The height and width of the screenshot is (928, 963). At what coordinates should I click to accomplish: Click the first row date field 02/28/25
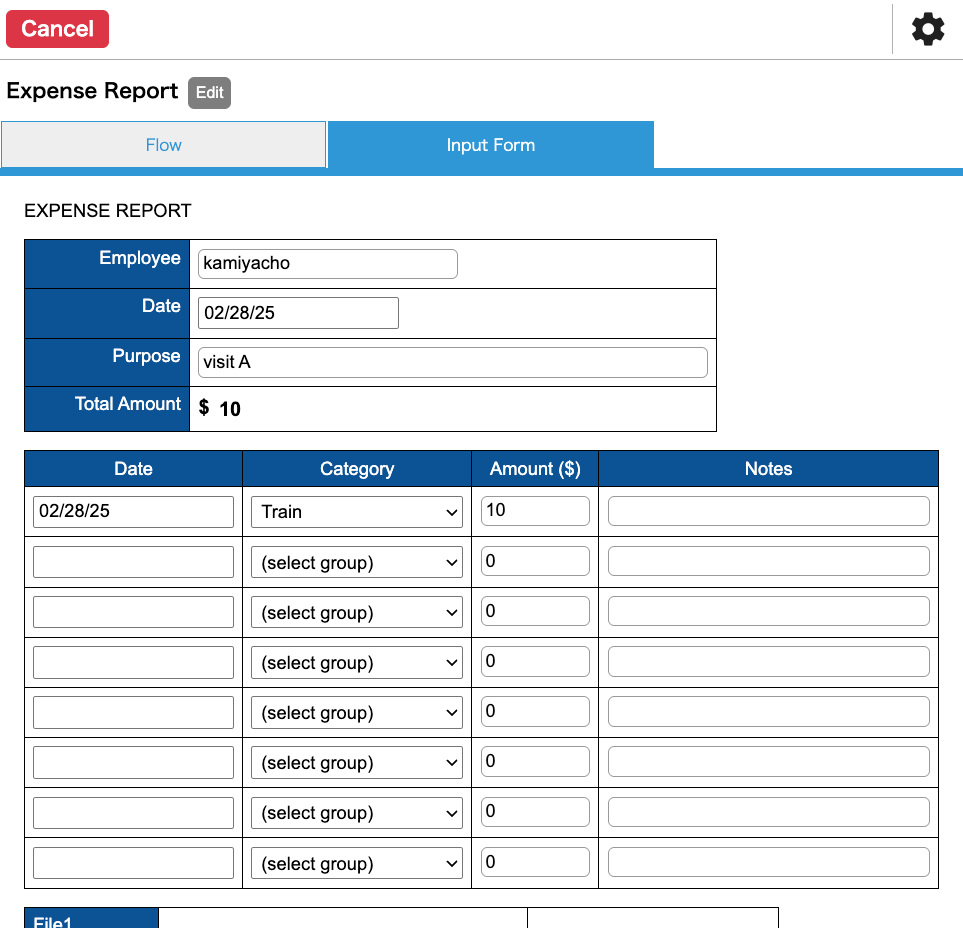133,512
